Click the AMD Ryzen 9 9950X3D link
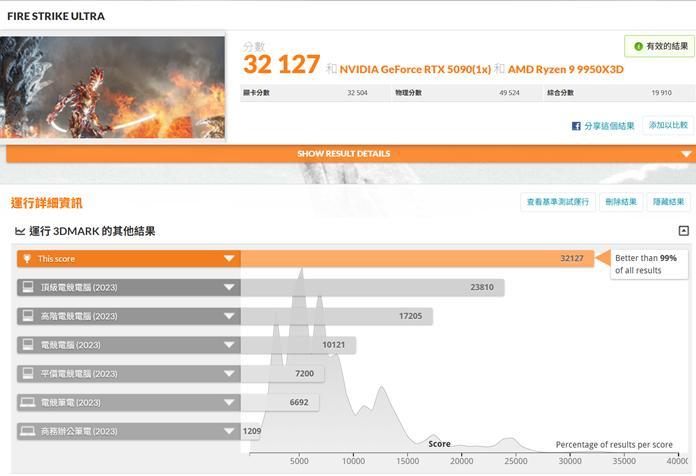Viewport: 696px width, 476px height. point(565,69)
